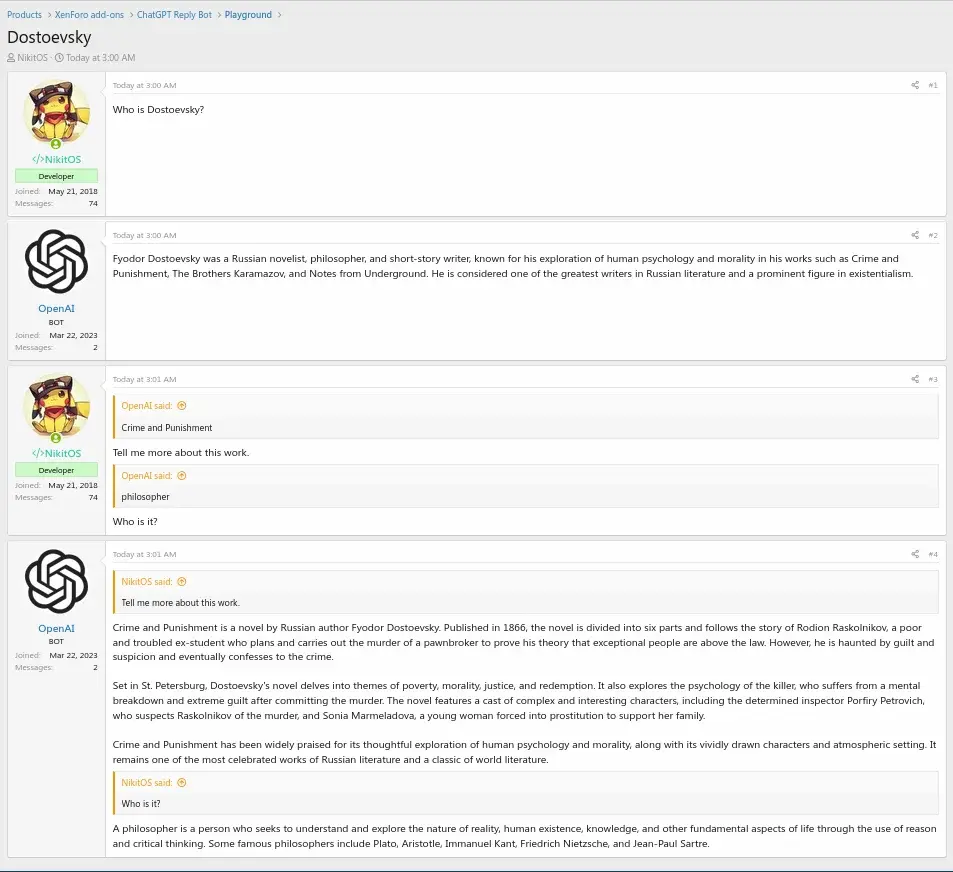Image resolution: width=953 pixels, height=872 pixels.
Task: Jump to the quoted "Who is it?" source arrow
Action: click(182, 783)
